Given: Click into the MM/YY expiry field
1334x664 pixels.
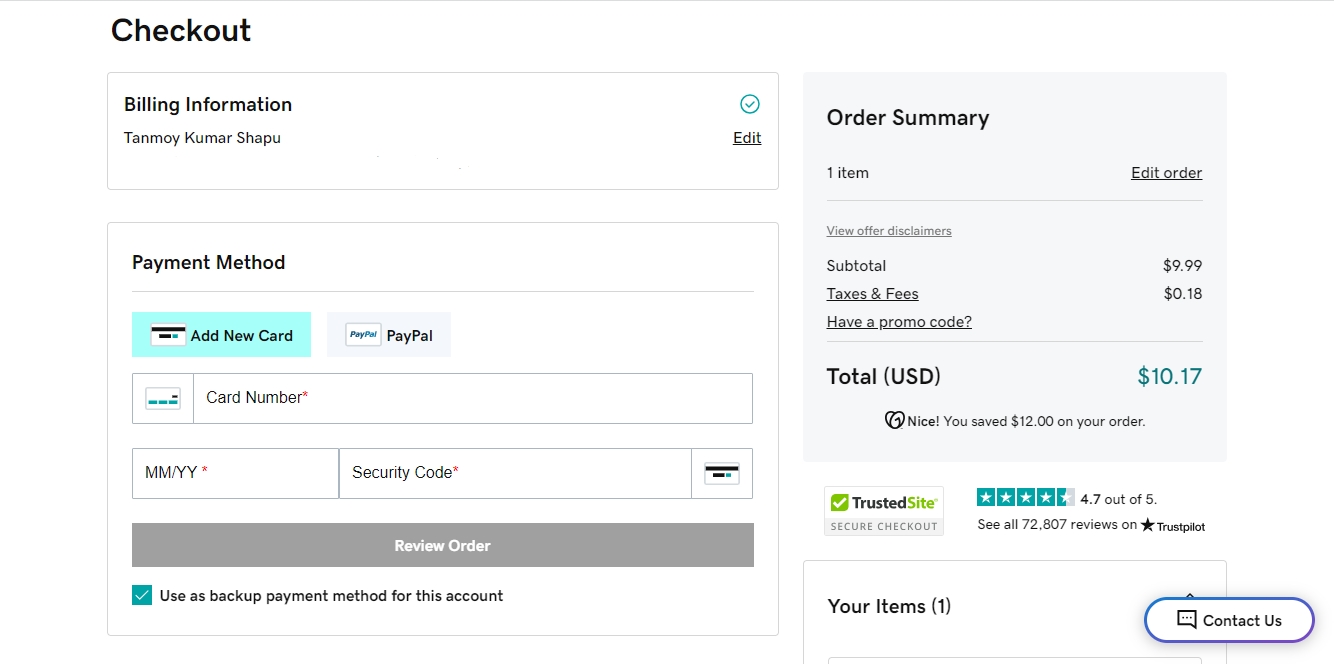Looking at the screenshot, I should (235, 474).
